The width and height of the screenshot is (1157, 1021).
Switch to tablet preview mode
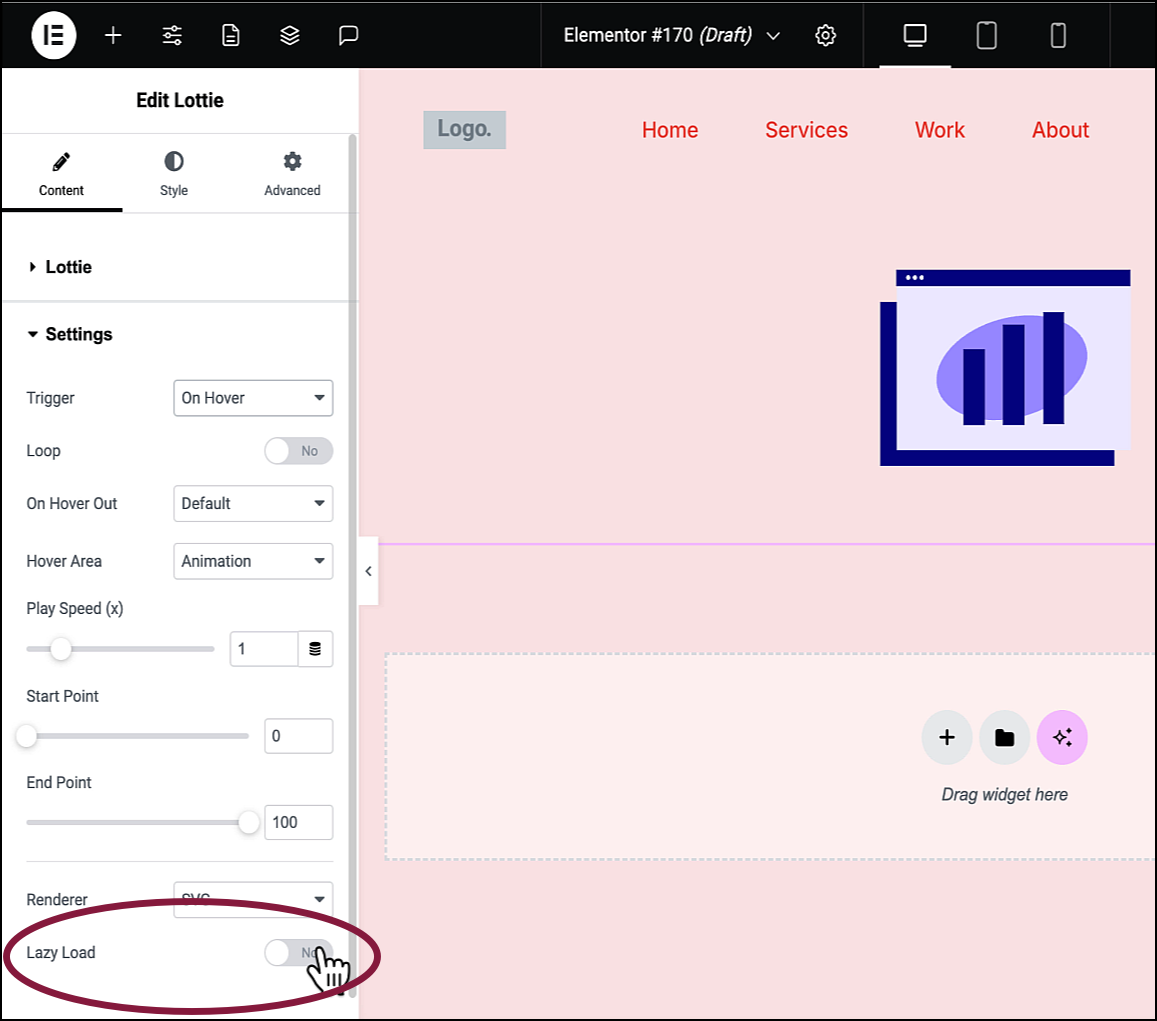(987, 35)
